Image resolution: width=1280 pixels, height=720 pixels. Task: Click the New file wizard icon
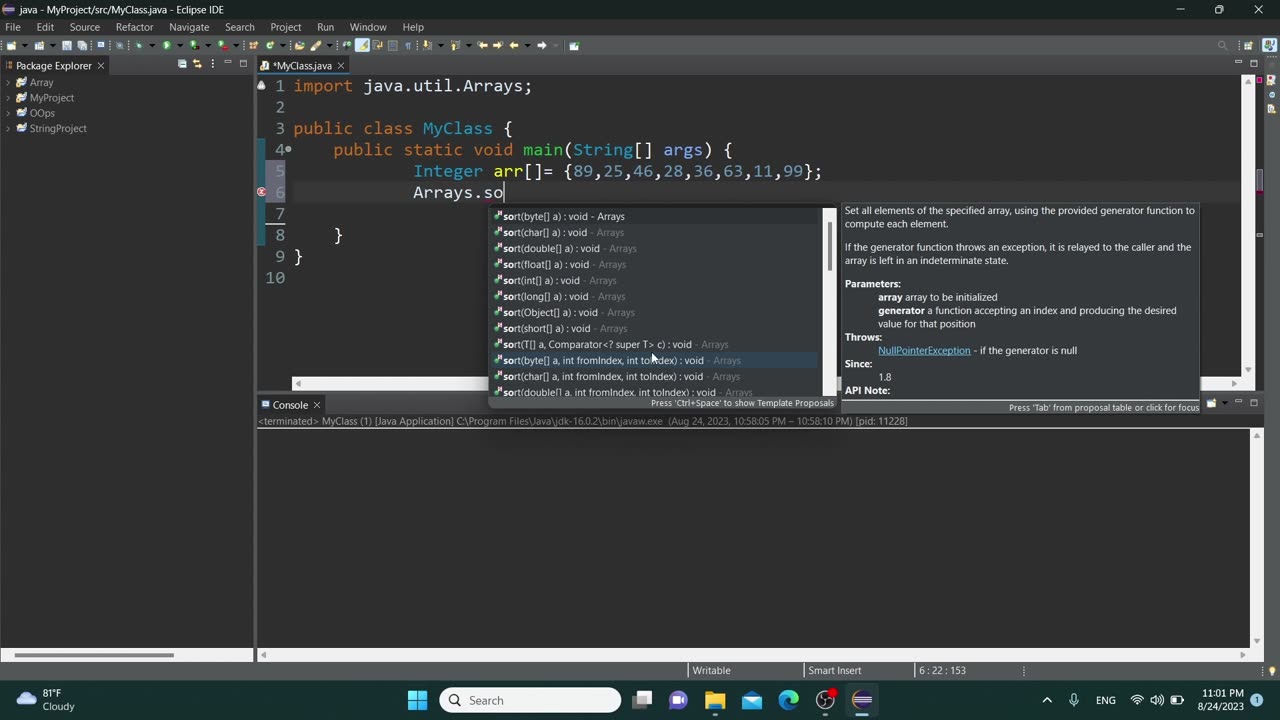(x=11, y=45)
